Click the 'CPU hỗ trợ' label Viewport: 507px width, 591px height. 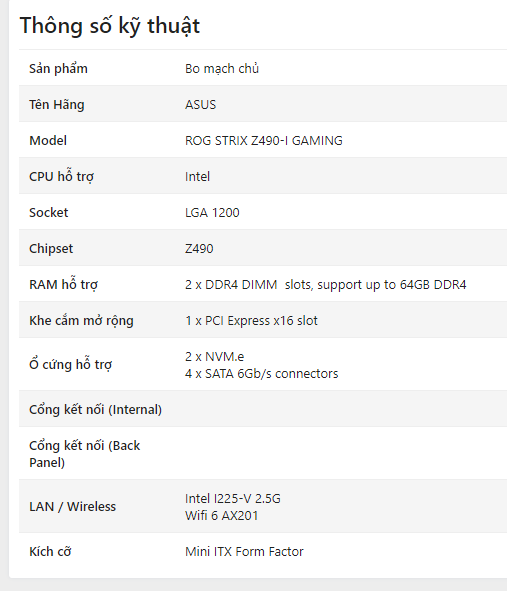click(61, 176)
